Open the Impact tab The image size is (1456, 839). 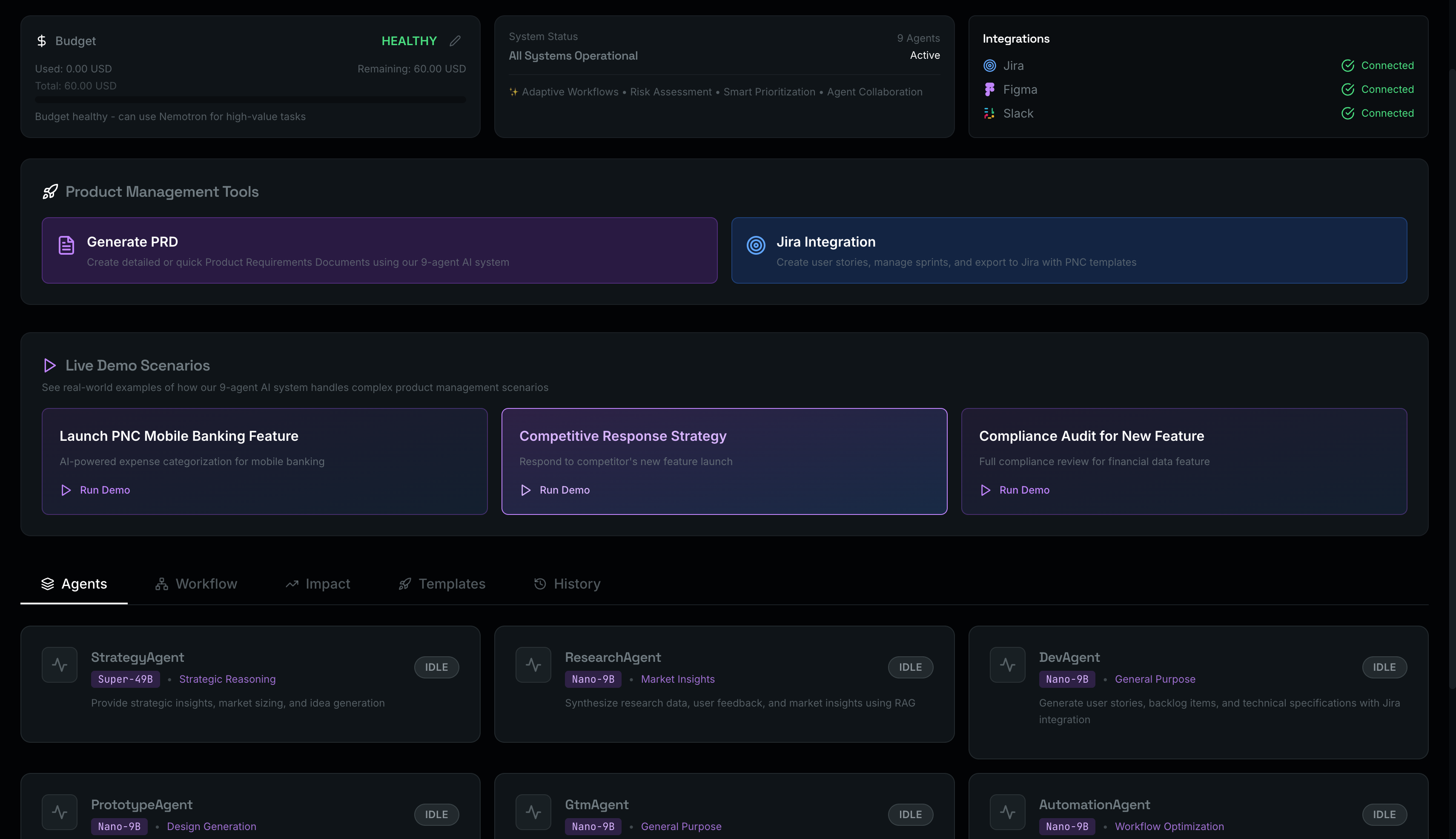click(x=318, y=584)
